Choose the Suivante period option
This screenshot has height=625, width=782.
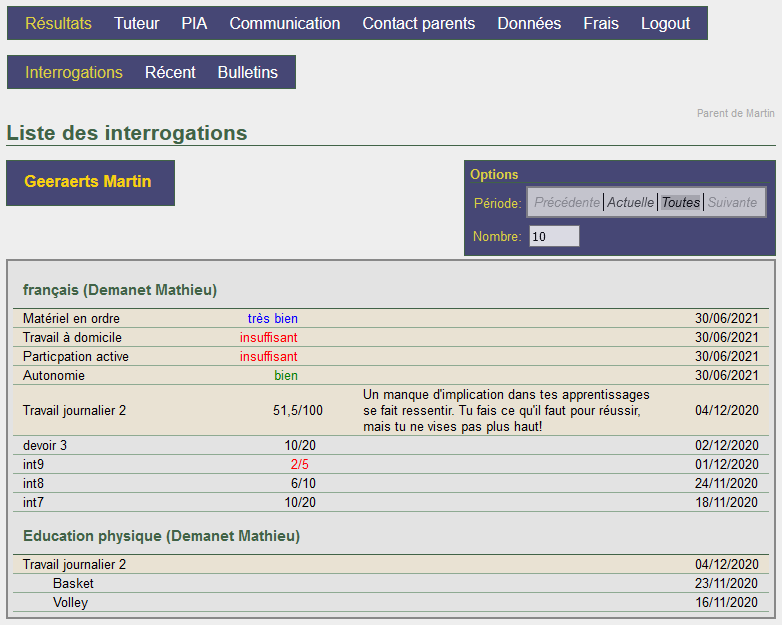pyautogui.click(x=732, y=203)
